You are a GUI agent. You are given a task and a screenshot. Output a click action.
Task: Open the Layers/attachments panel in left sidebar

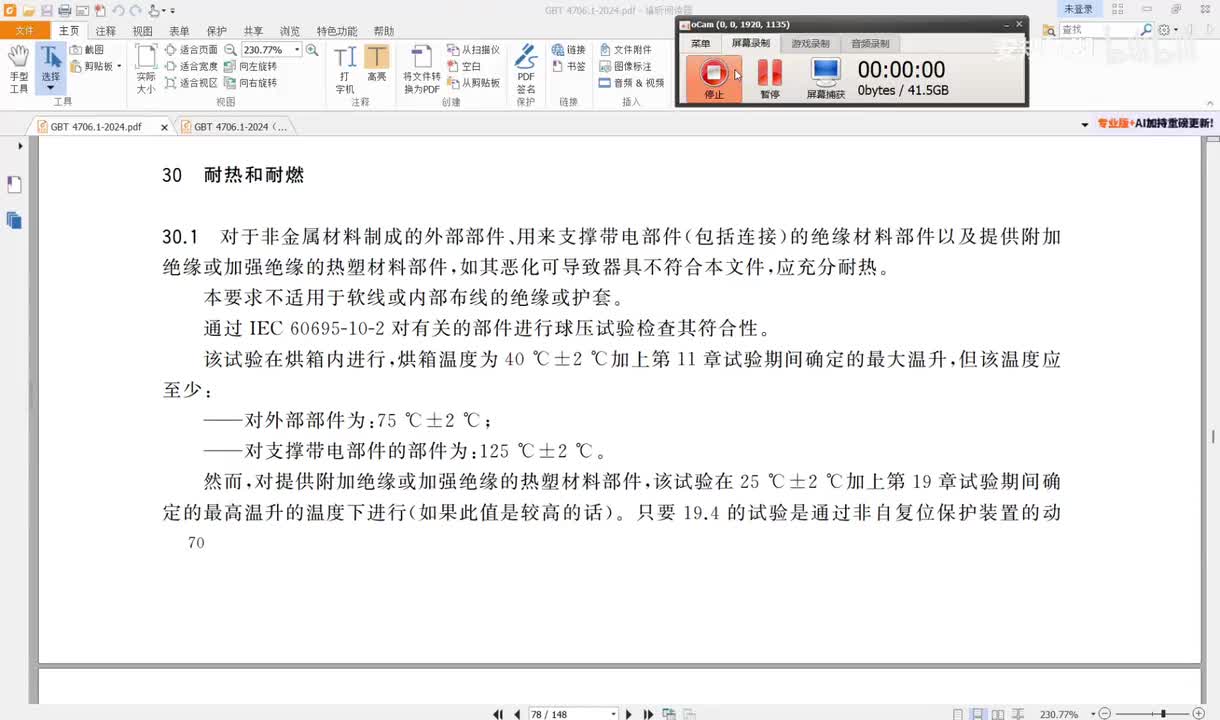14,220
